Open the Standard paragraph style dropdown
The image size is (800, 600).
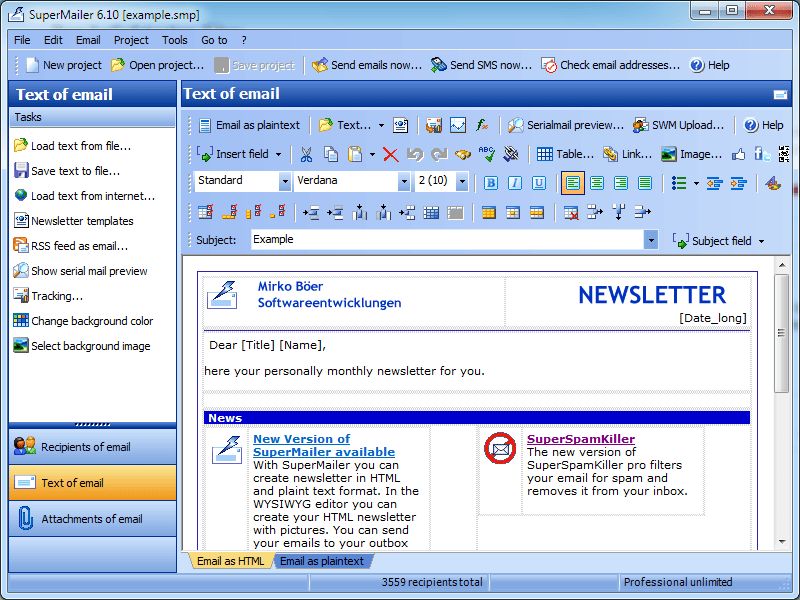click(285, 181)
